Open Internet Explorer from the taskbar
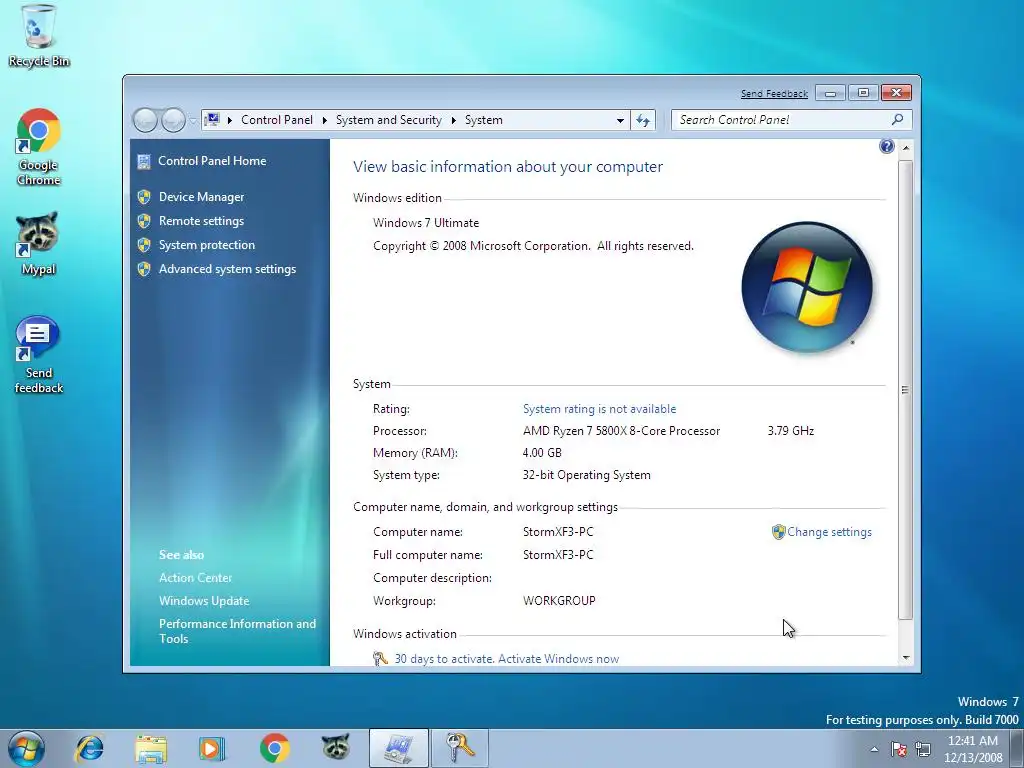 (89, 748)
